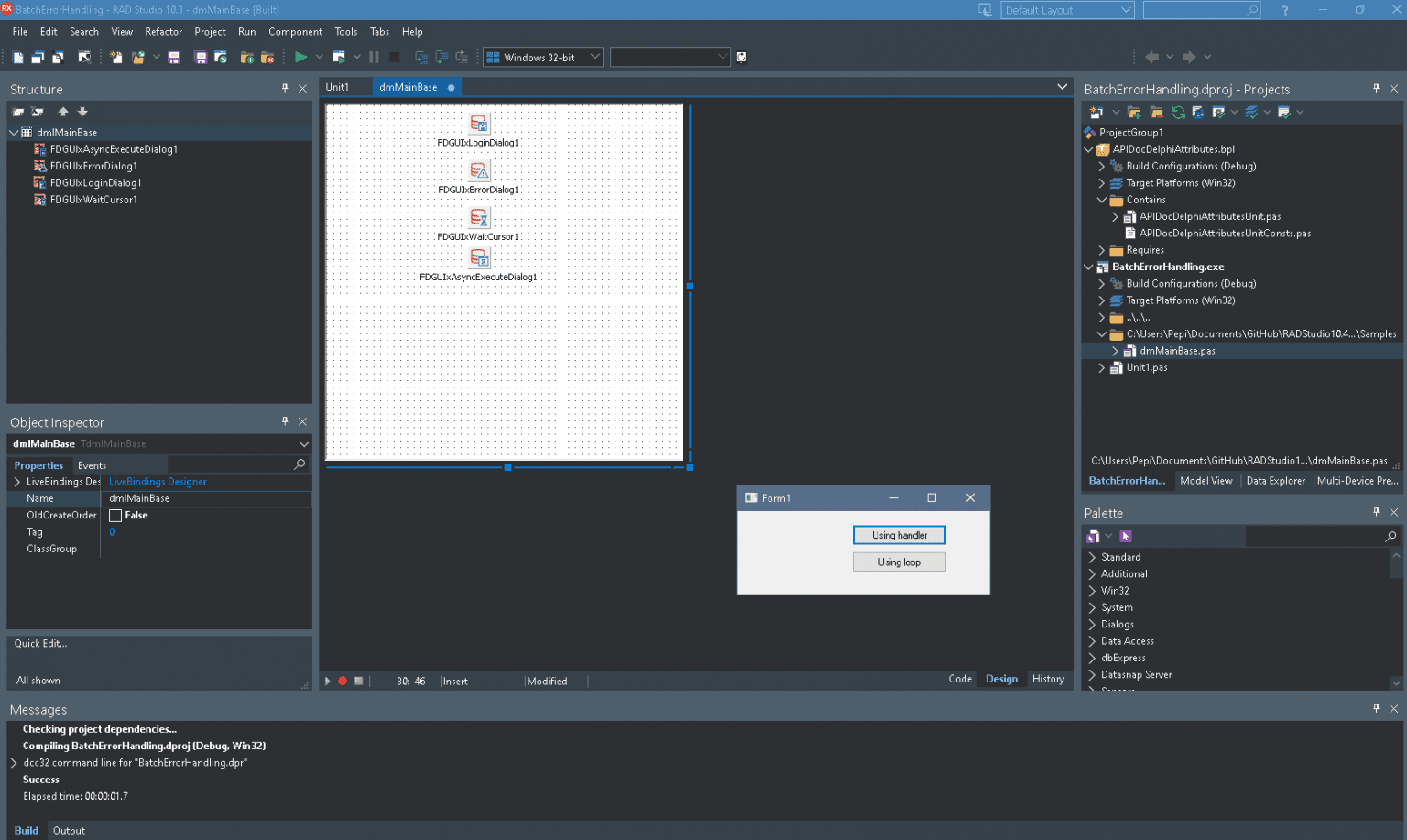Click the Object Inspector property filter field
This screenshot has width=1407, height=840.
tap(237, 465)
